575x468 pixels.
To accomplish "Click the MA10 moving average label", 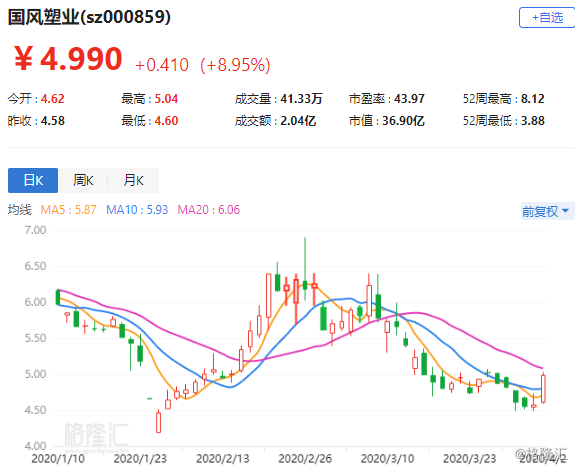I will point(137,210).
